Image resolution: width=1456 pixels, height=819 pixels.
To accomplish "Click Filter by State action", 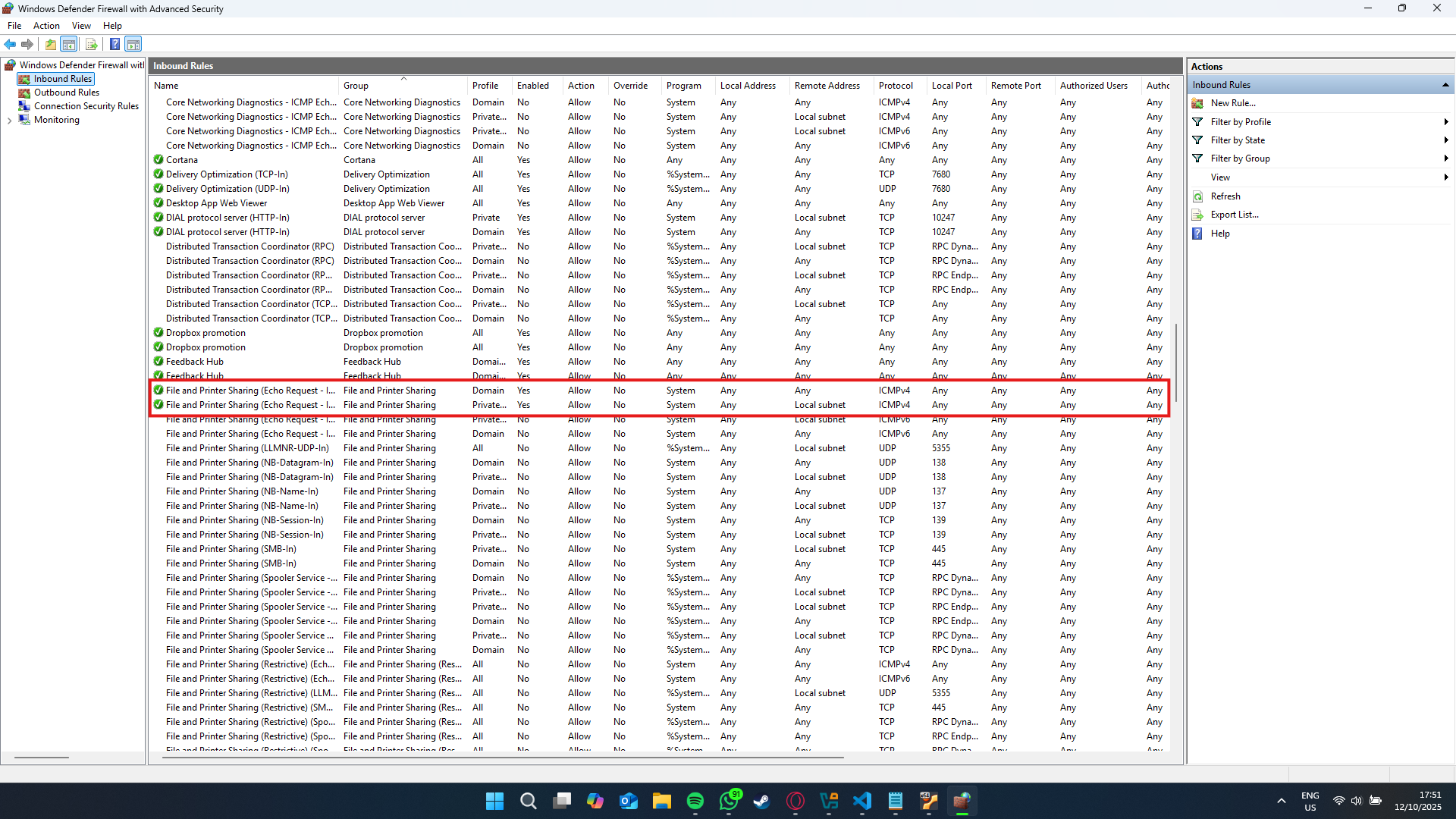I will coord(1238,140).
